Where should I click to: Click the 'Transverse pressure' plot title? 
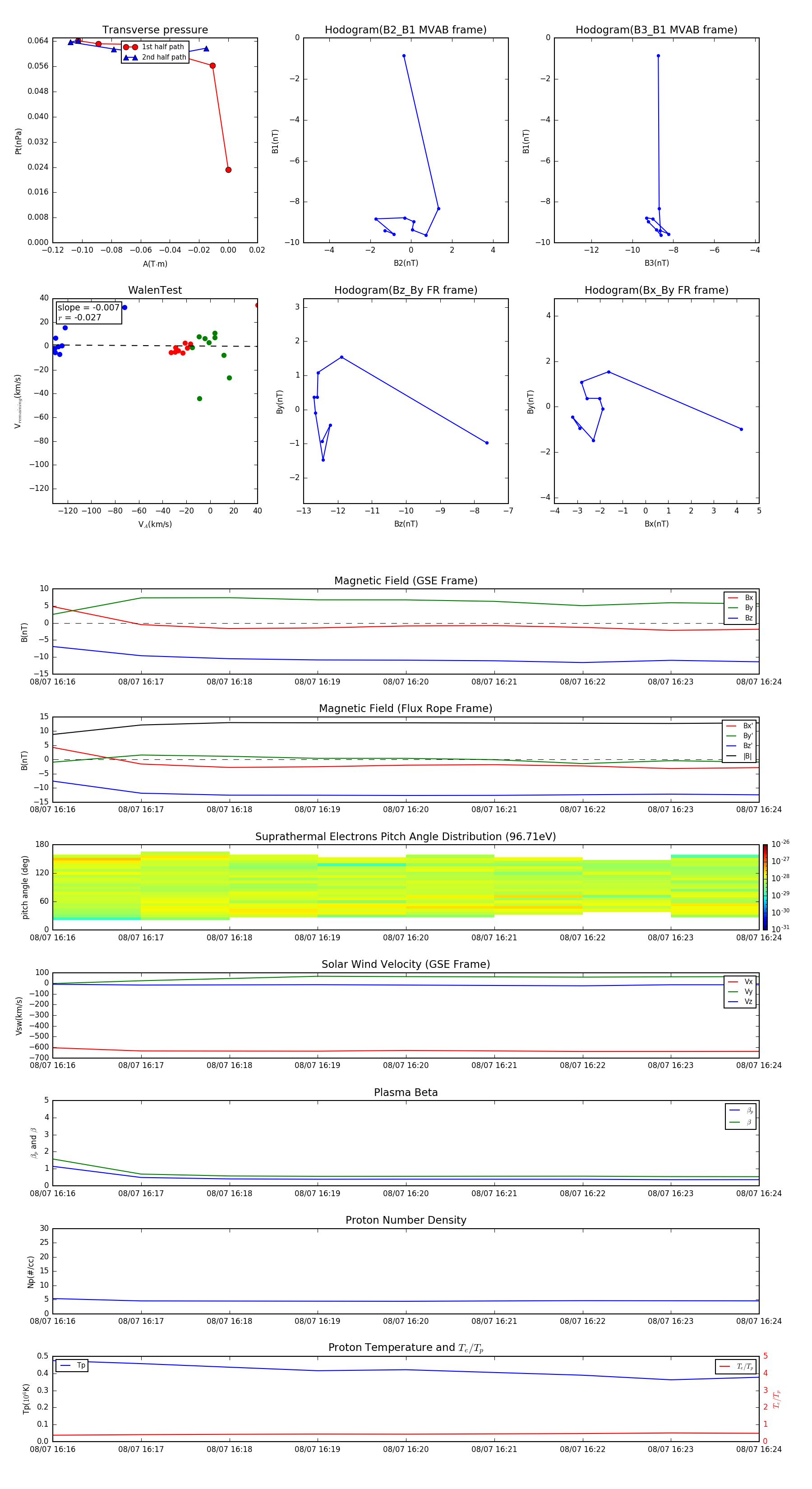click(155, 30)
